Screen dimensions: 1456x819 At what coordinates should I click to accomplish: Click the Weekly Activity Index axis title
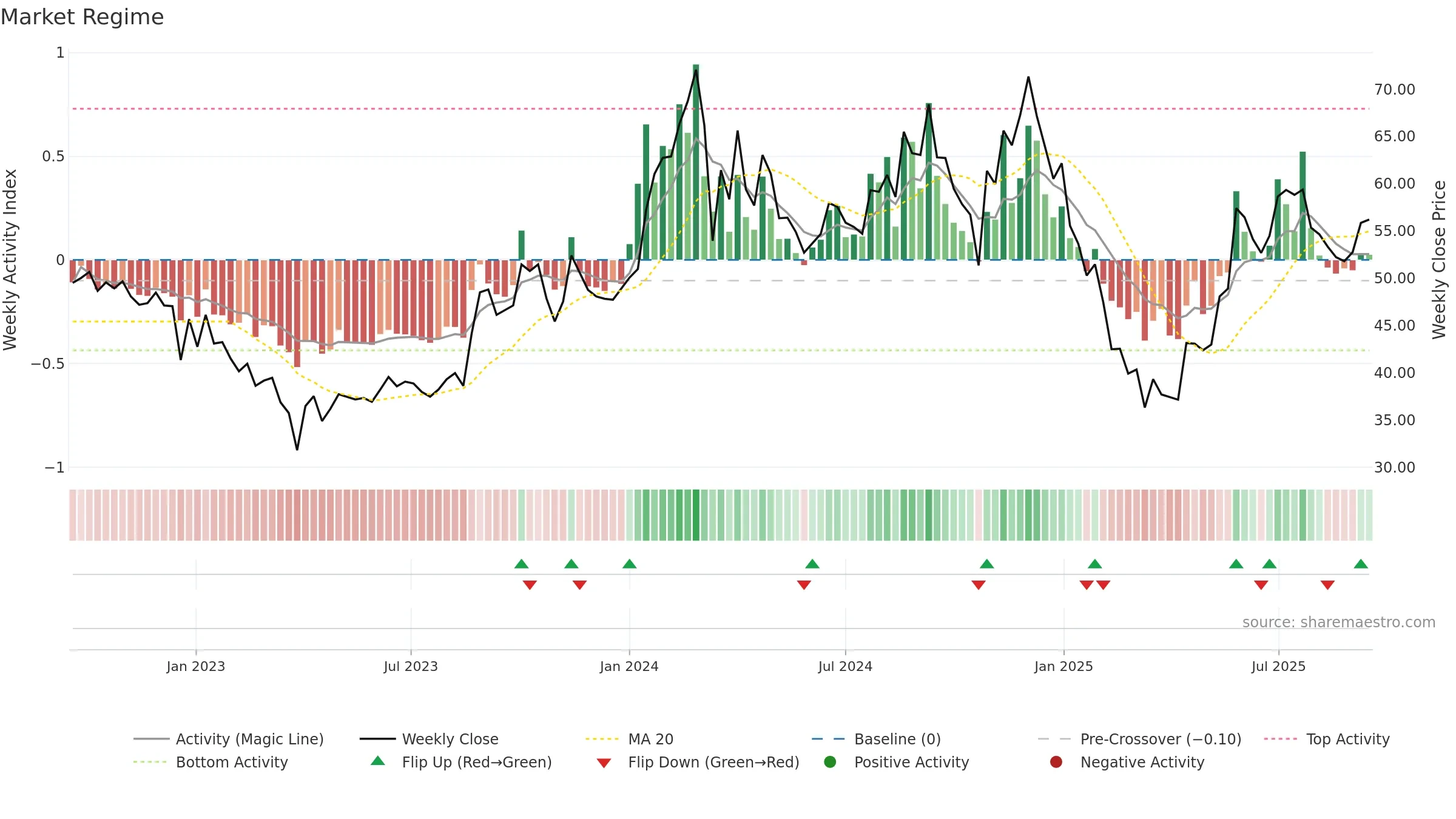(x=10, y=260)
